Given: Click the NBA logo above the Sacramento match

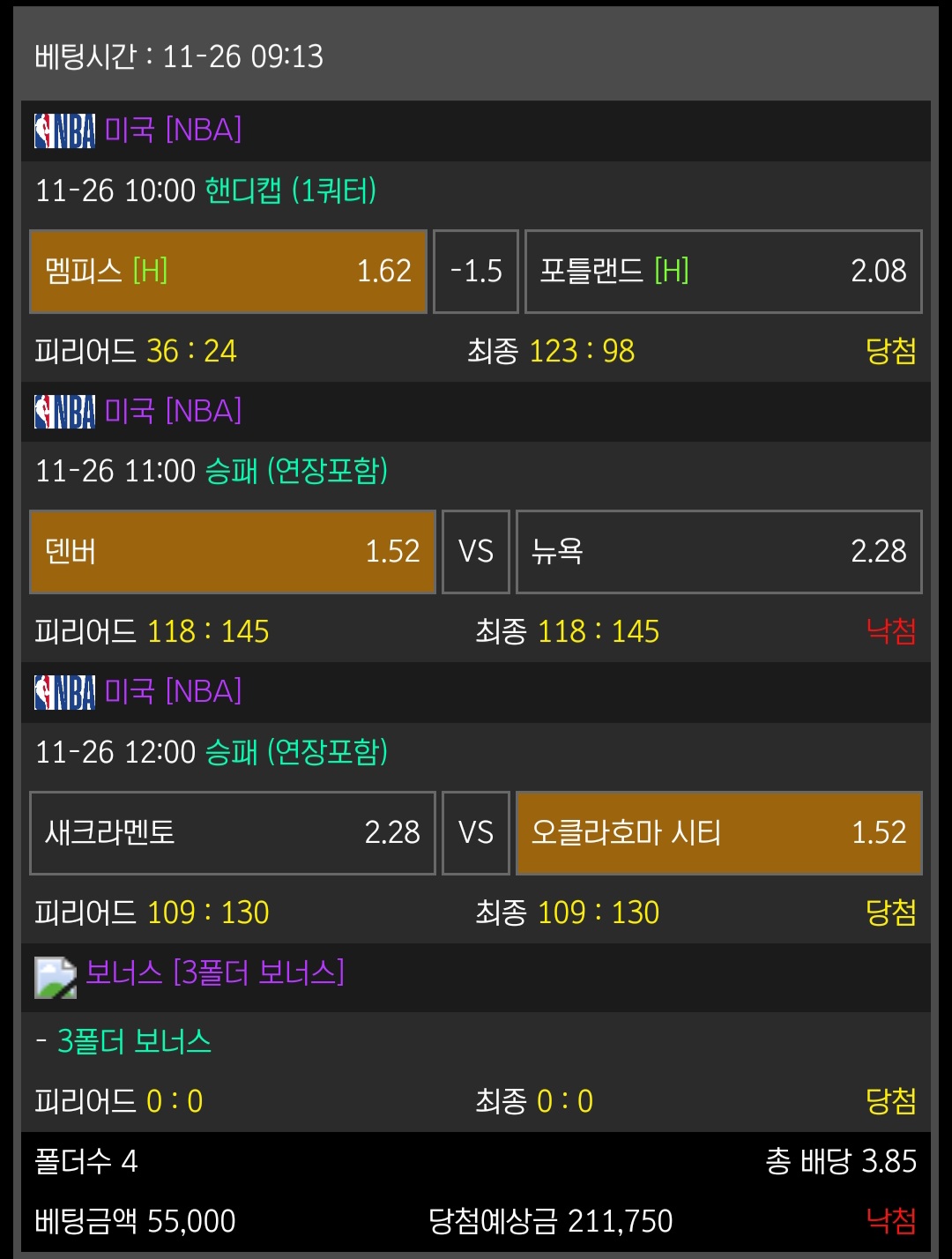Looking at the screenshot, I should 64,692.
